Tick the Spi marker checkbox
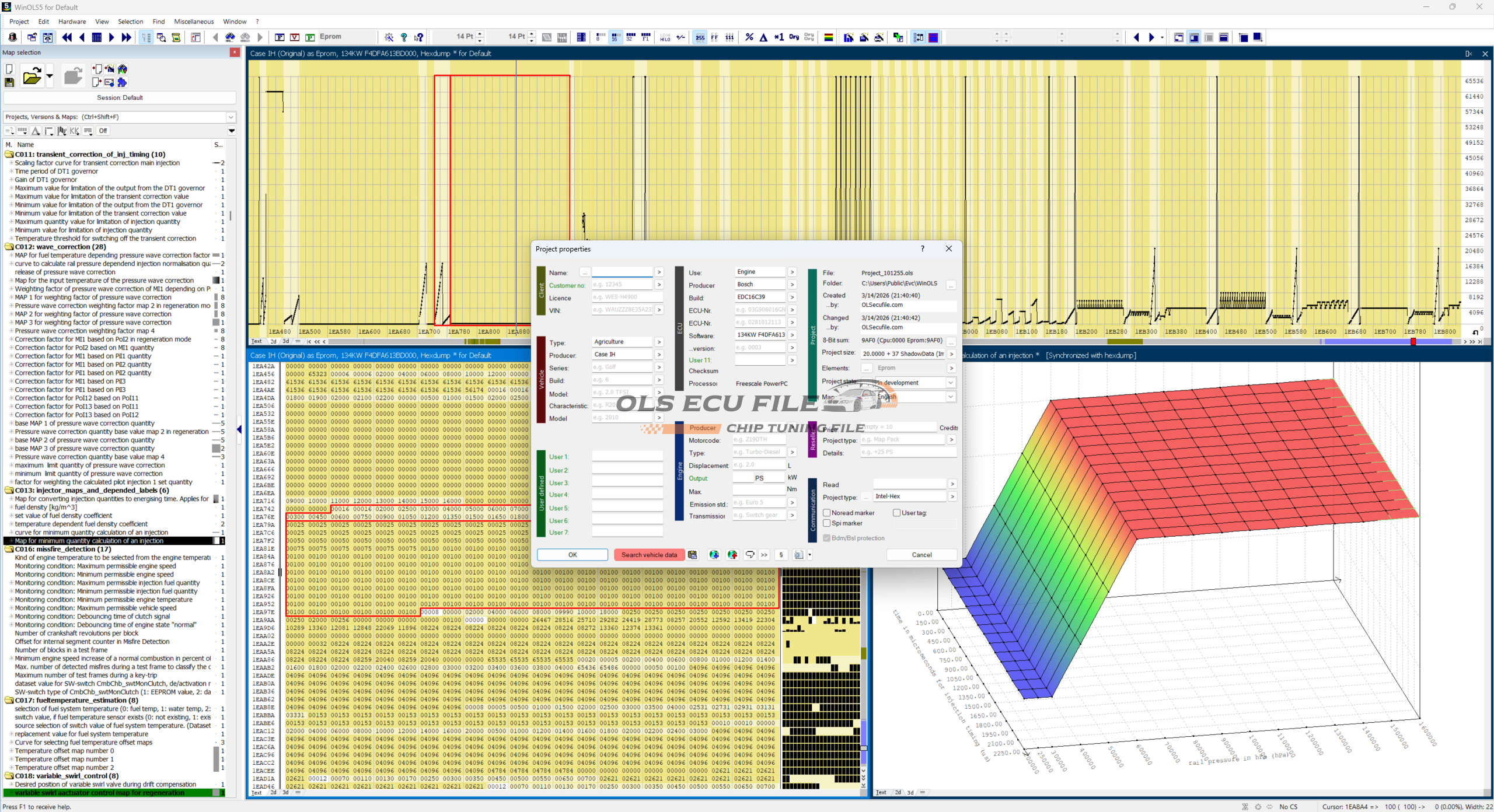 827,523
